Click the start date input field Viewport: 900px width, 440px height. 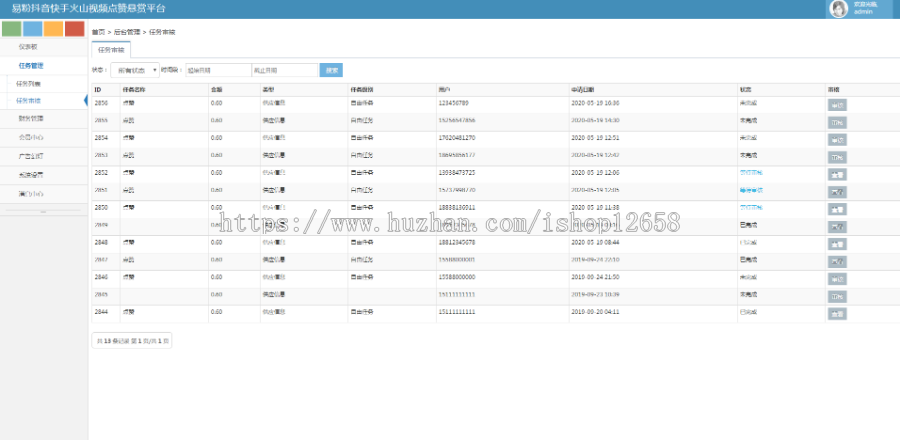click(x=217, y=70)
